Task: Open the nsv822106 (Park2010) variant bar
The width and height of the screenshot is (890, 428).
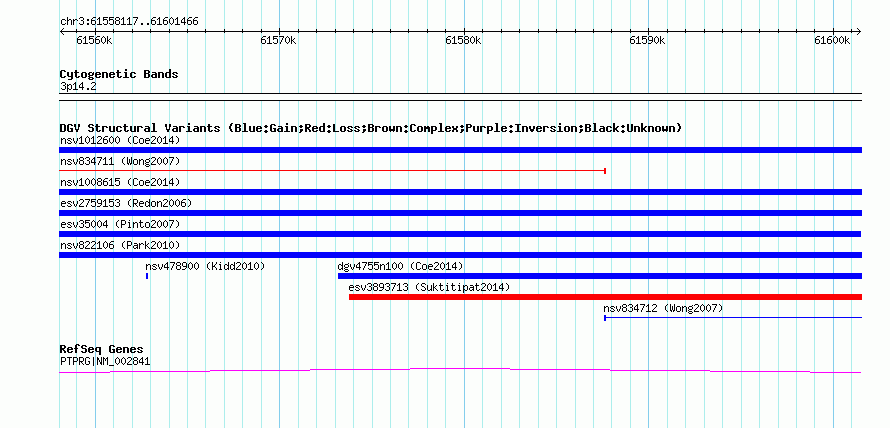Action: coord(460,255)
